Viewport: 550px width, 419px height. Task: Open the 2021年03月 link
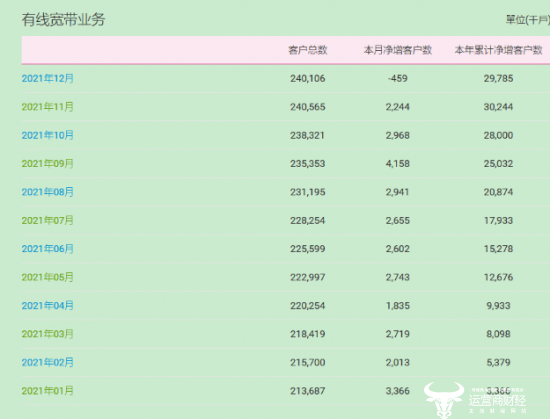pyautogui.click(x=48, y=334)
